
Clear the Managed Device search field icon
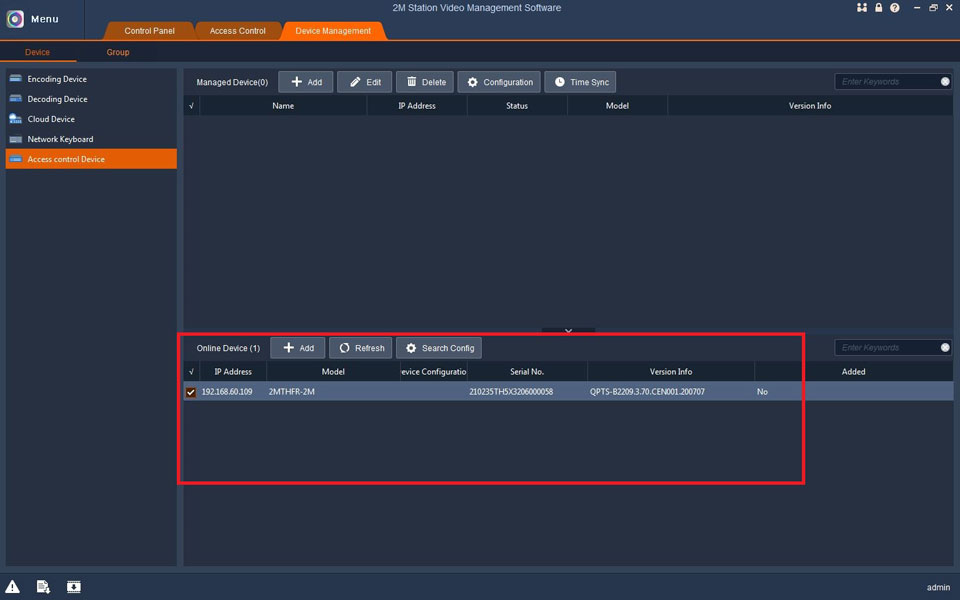(x=945, y=82)
